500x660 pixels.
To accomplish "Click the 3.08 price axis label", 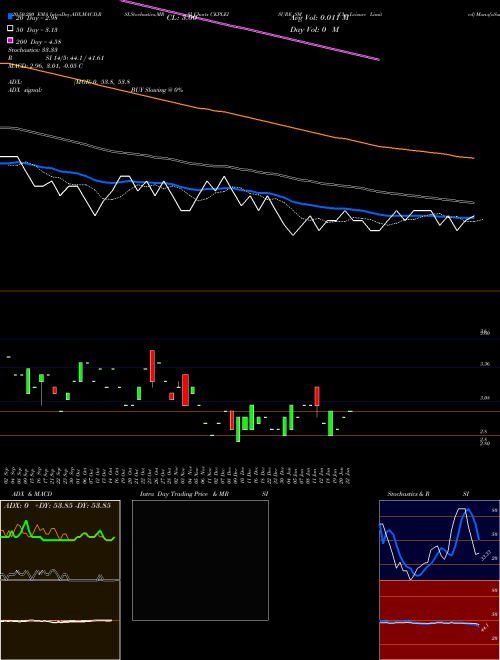I will click(x=485, y=398).
